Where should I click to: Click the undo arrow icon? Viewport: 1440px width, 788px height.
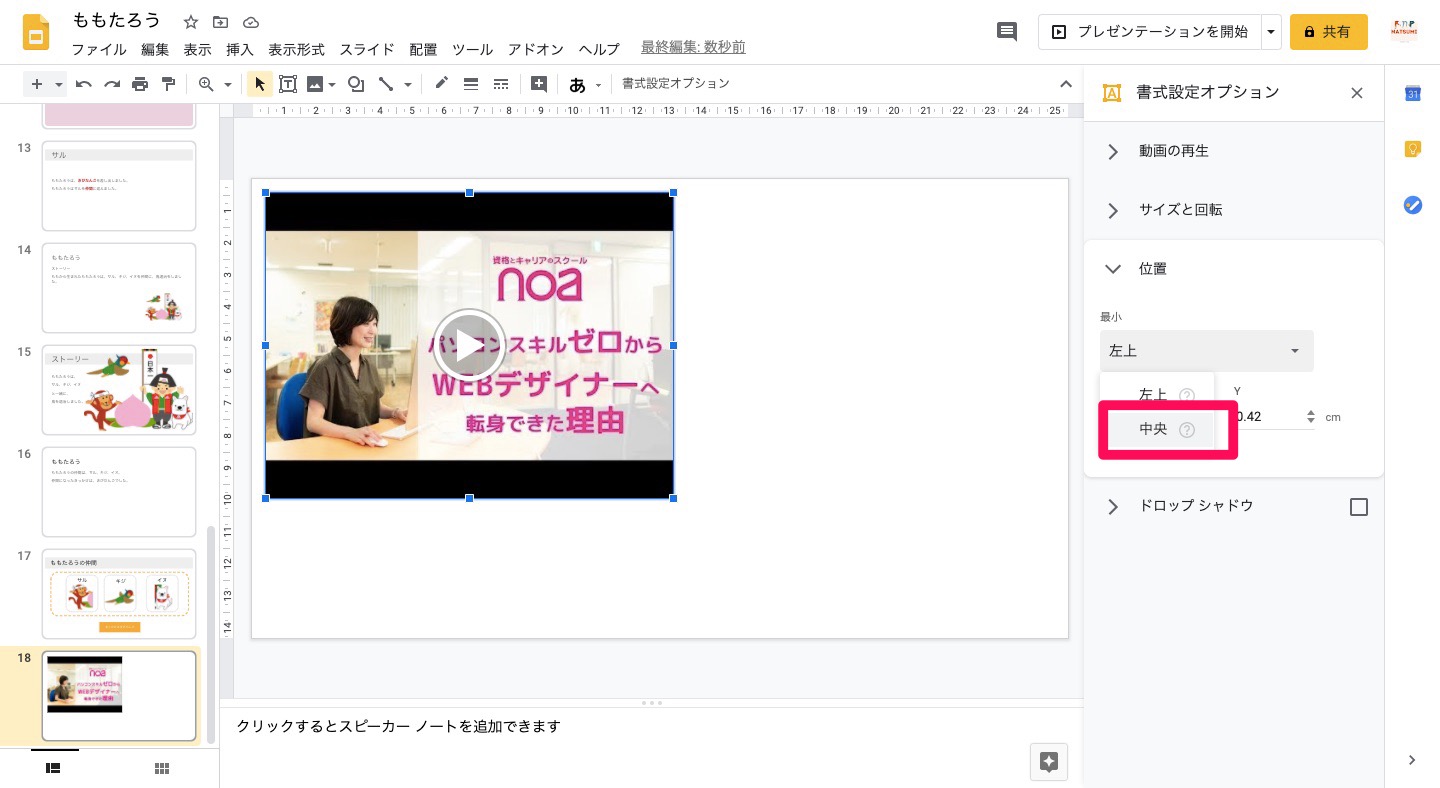pos(84,84)
